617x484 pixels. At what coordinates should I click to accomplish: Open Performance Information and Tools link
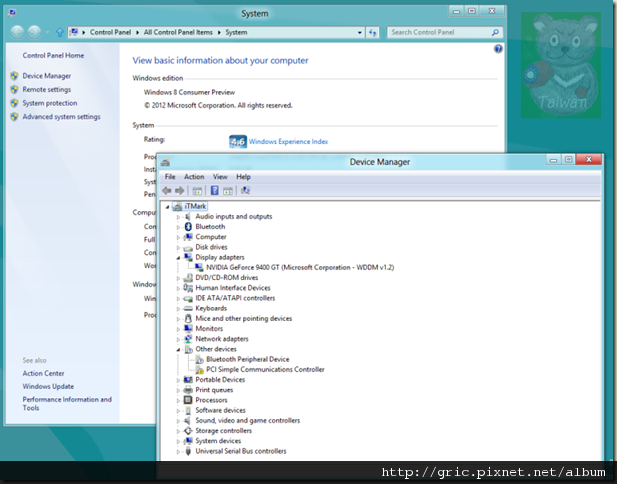67,404
